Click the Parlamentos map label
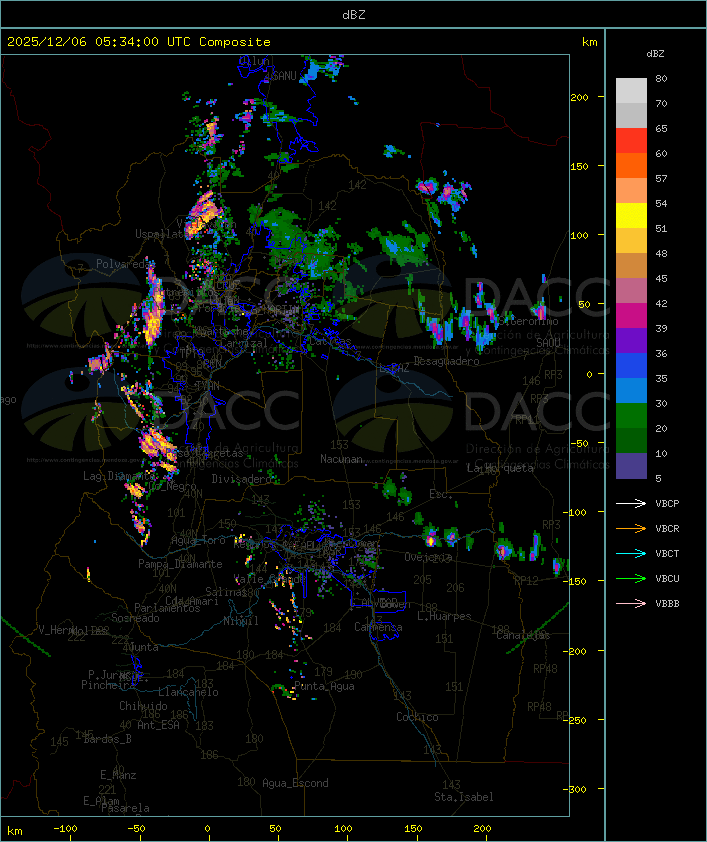 (x=167, y=608)
